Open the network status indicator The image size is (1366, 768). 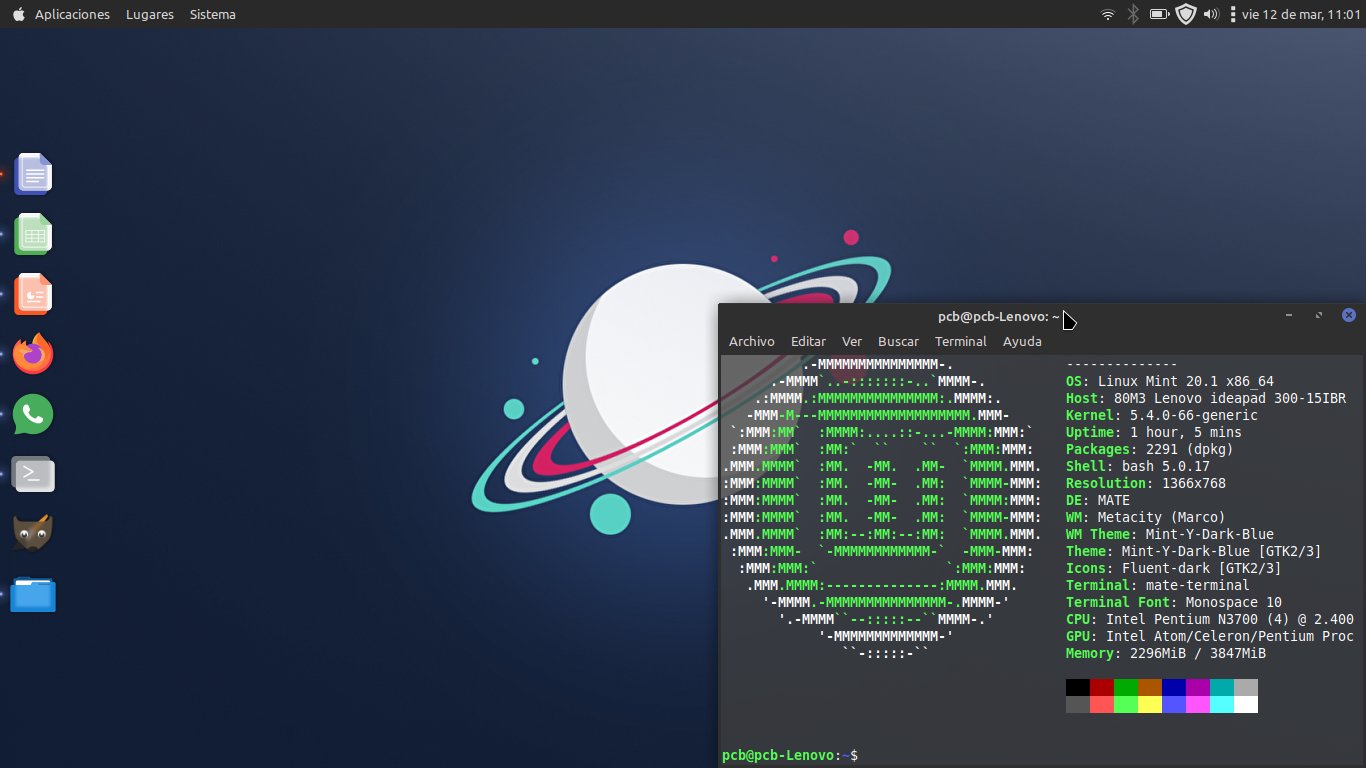(1107, 14)
